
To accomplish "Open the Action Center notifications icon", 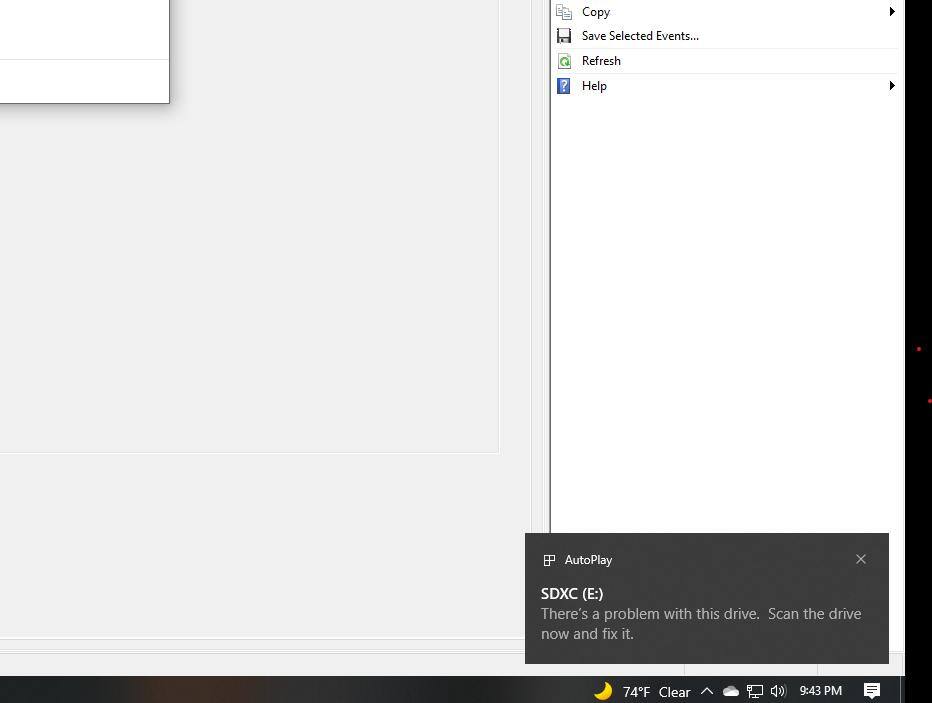I will pyautogui.click(x=872, y=691).
